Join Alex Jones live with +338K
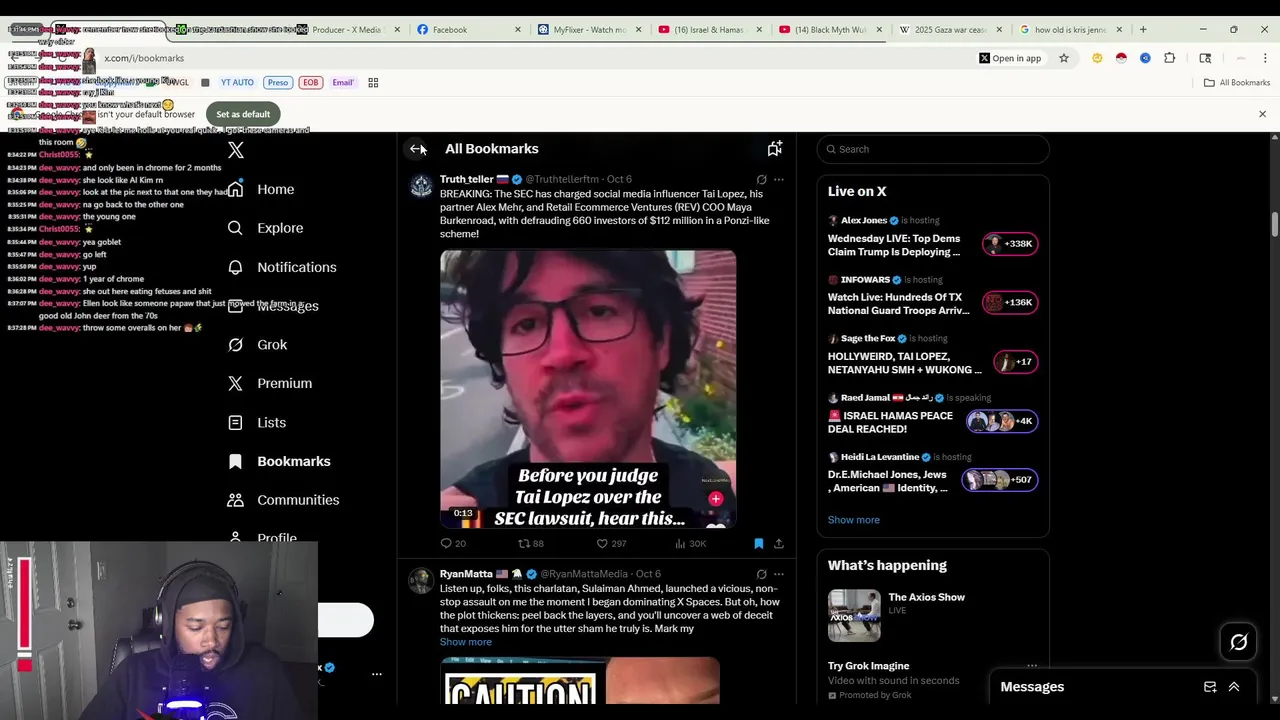1280x720 pixels. click(x=1010, y=244)
